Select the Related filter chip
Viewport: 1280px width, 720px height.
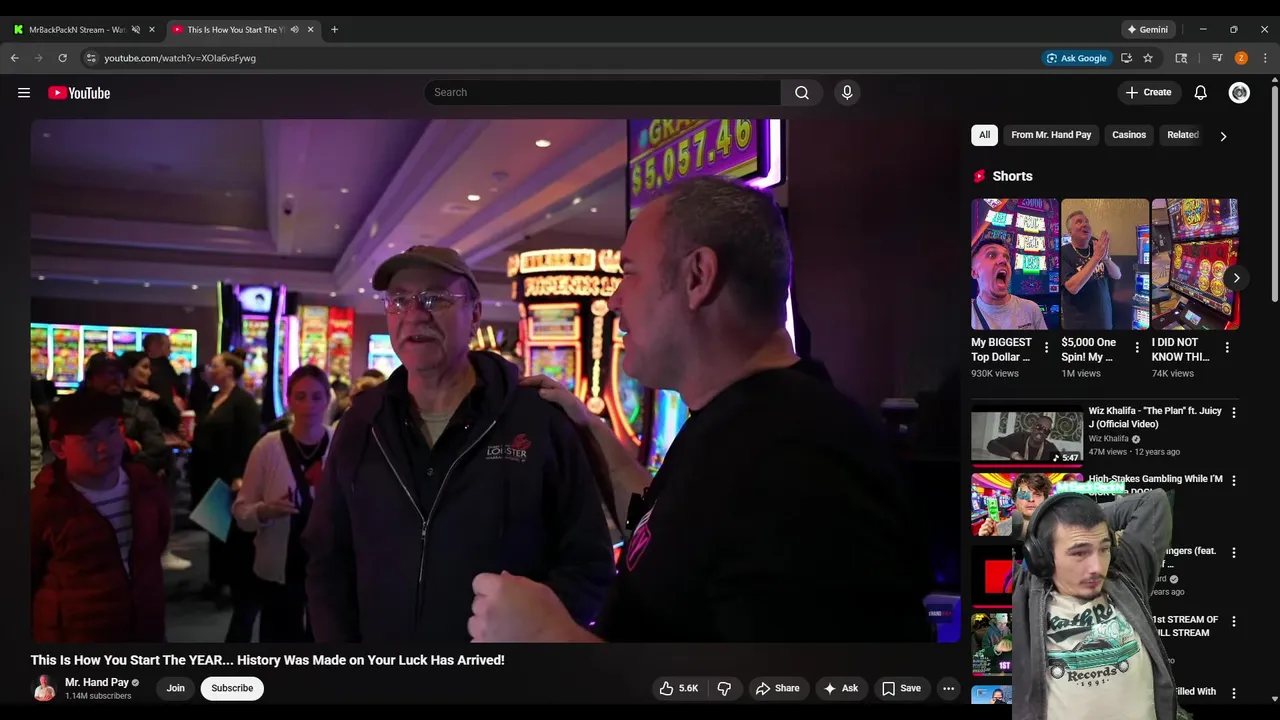pos(1183,135)
